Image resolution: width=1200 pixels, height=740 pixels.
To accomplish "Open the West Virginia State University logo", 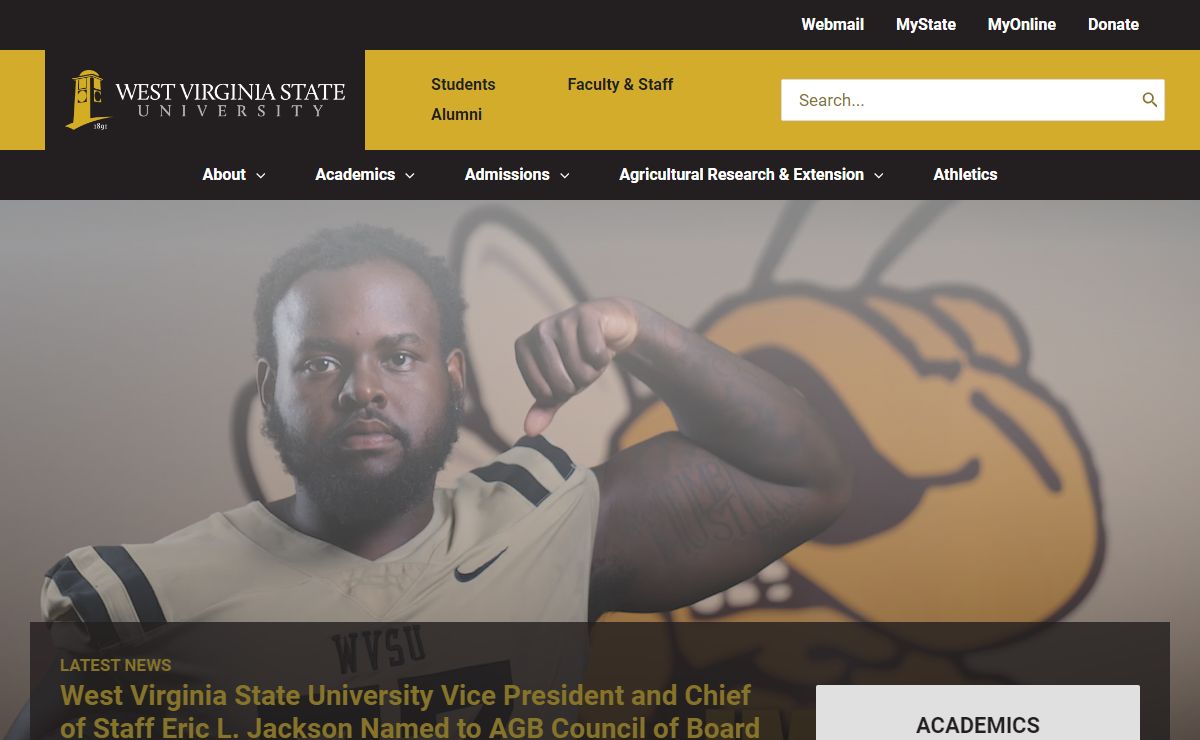I will (x=205, y=100).
